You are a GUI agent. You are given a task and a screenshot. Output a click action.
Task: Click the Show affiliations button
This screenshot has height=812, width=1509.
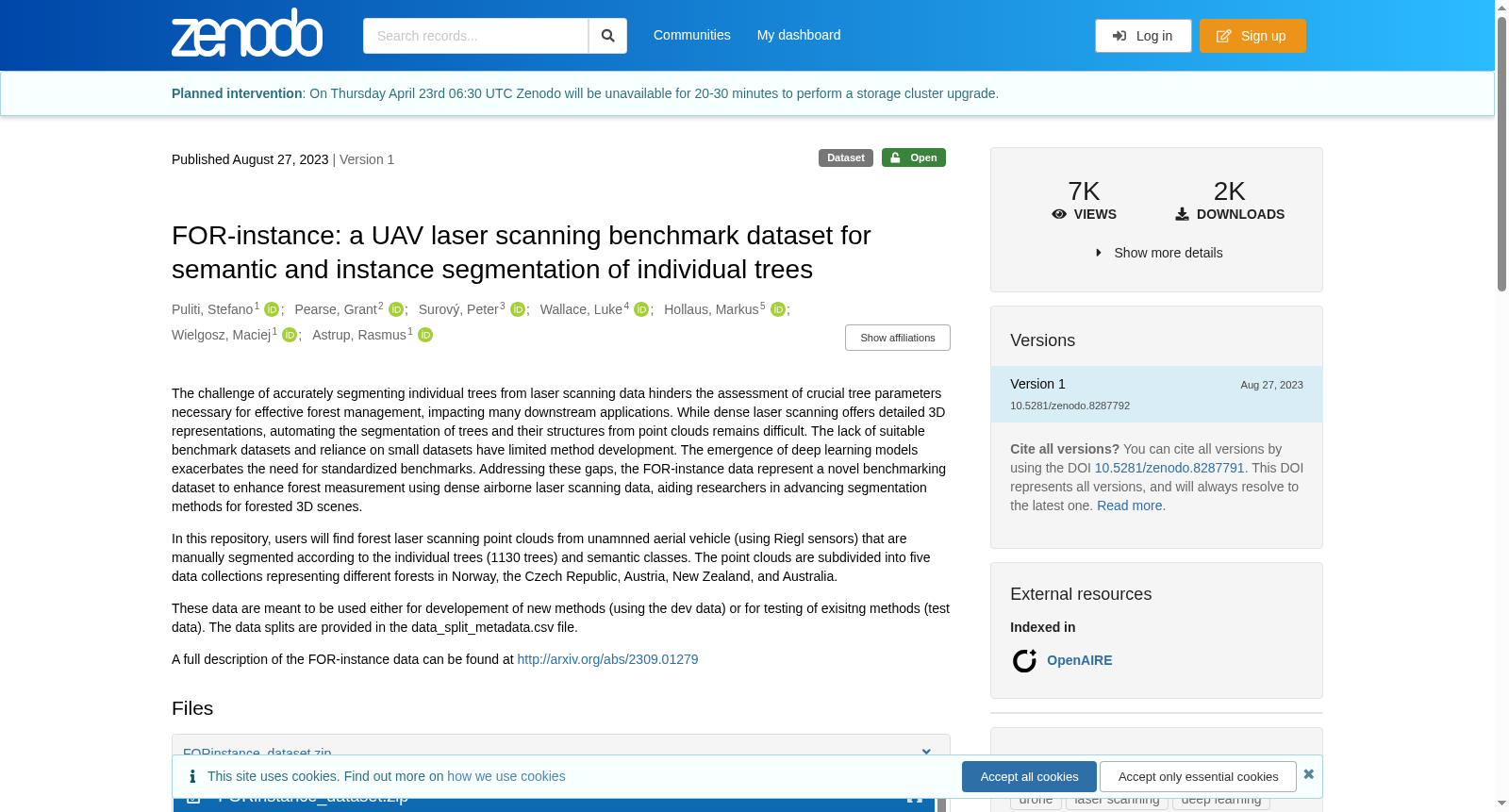click(x=898, y=338)
